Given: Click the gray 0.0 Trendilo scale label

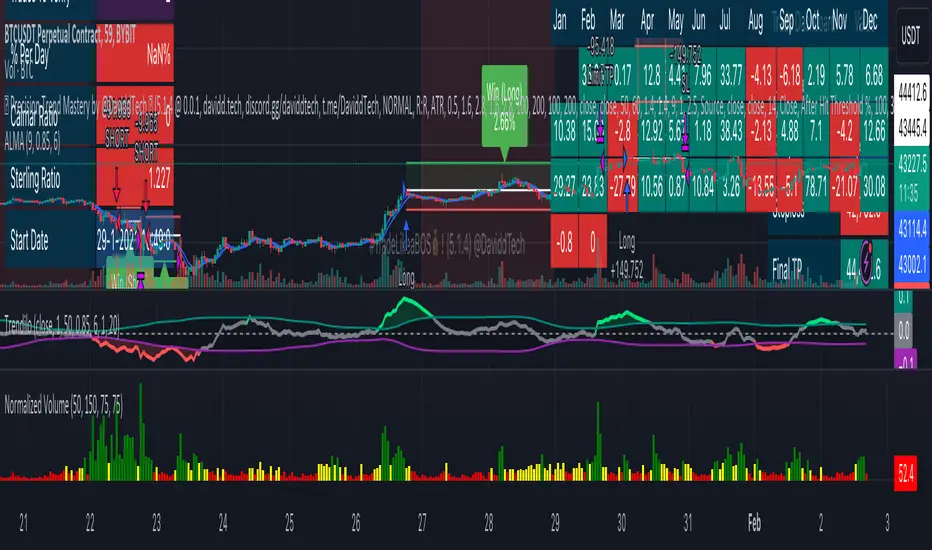Looking at the screenshot, I should point(903,330).
